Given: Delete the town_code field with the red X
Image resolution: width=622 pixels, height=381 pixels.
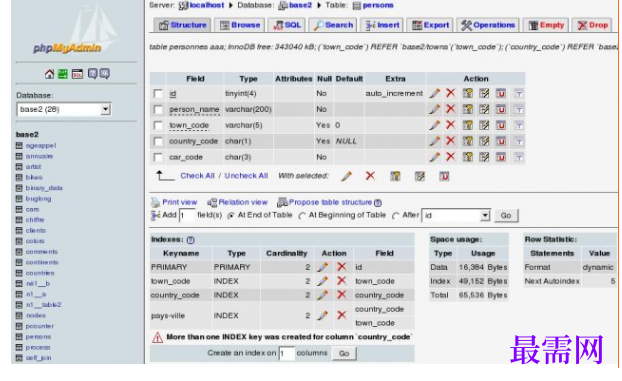Looking at the screenshot, I should coord(450,125).
